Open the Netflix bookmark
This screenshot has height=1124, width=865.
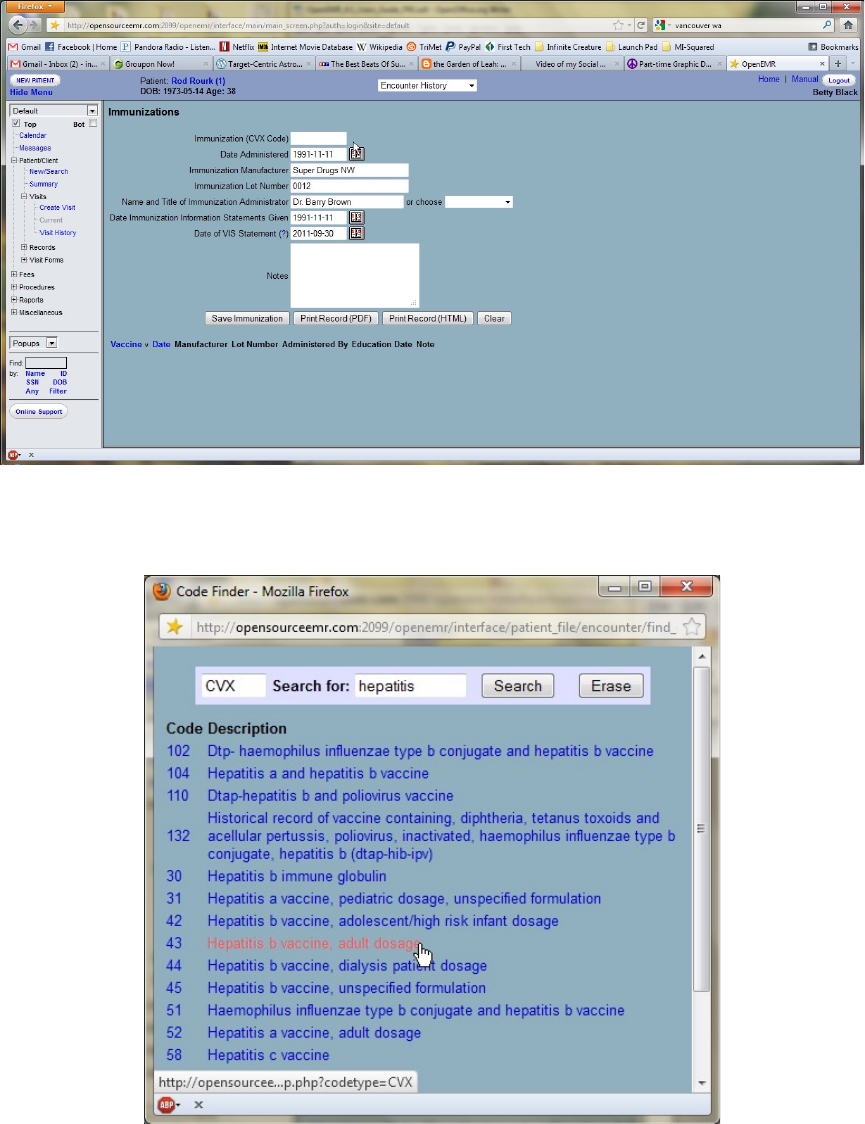pos(236,47)
